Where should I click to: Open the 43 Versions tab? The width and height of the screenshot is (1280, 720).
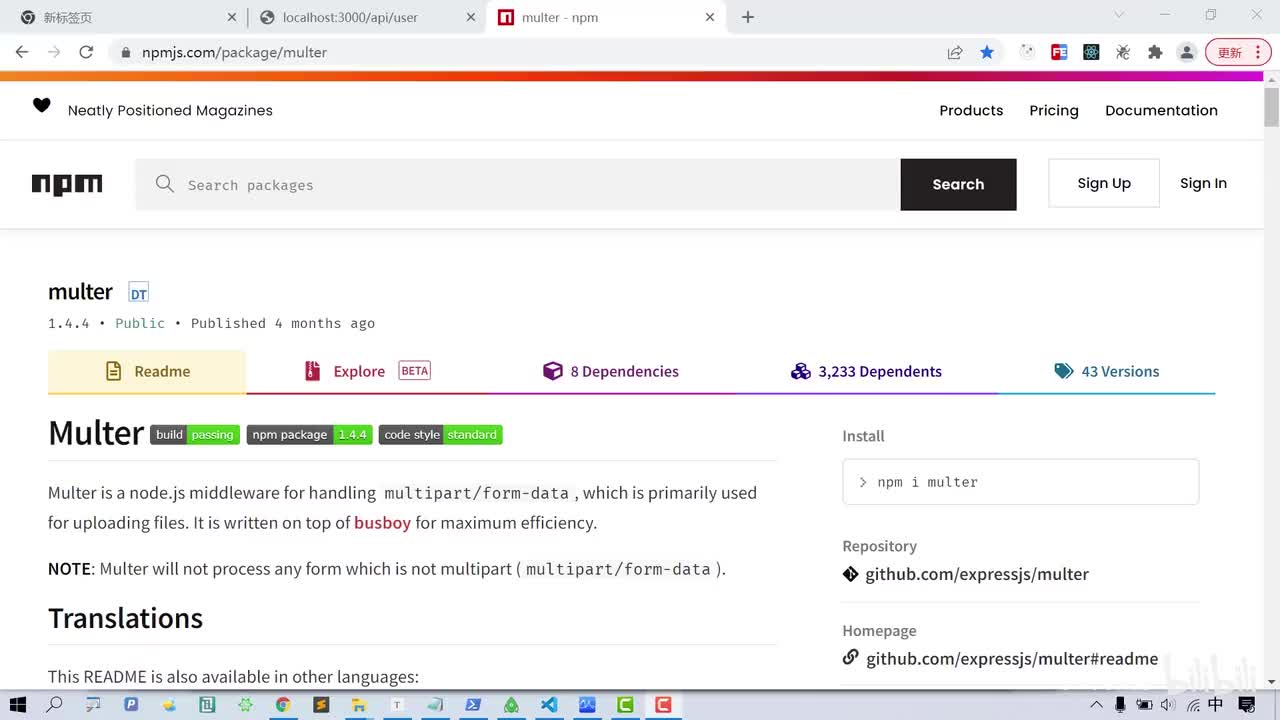1107,371
